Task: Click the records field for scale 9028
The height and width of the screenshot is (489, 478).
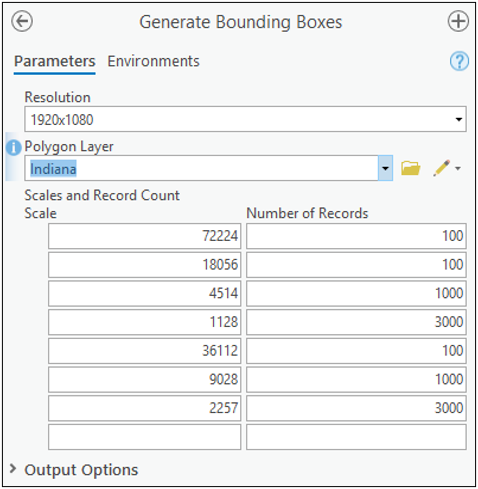Action: pos(356,379)
